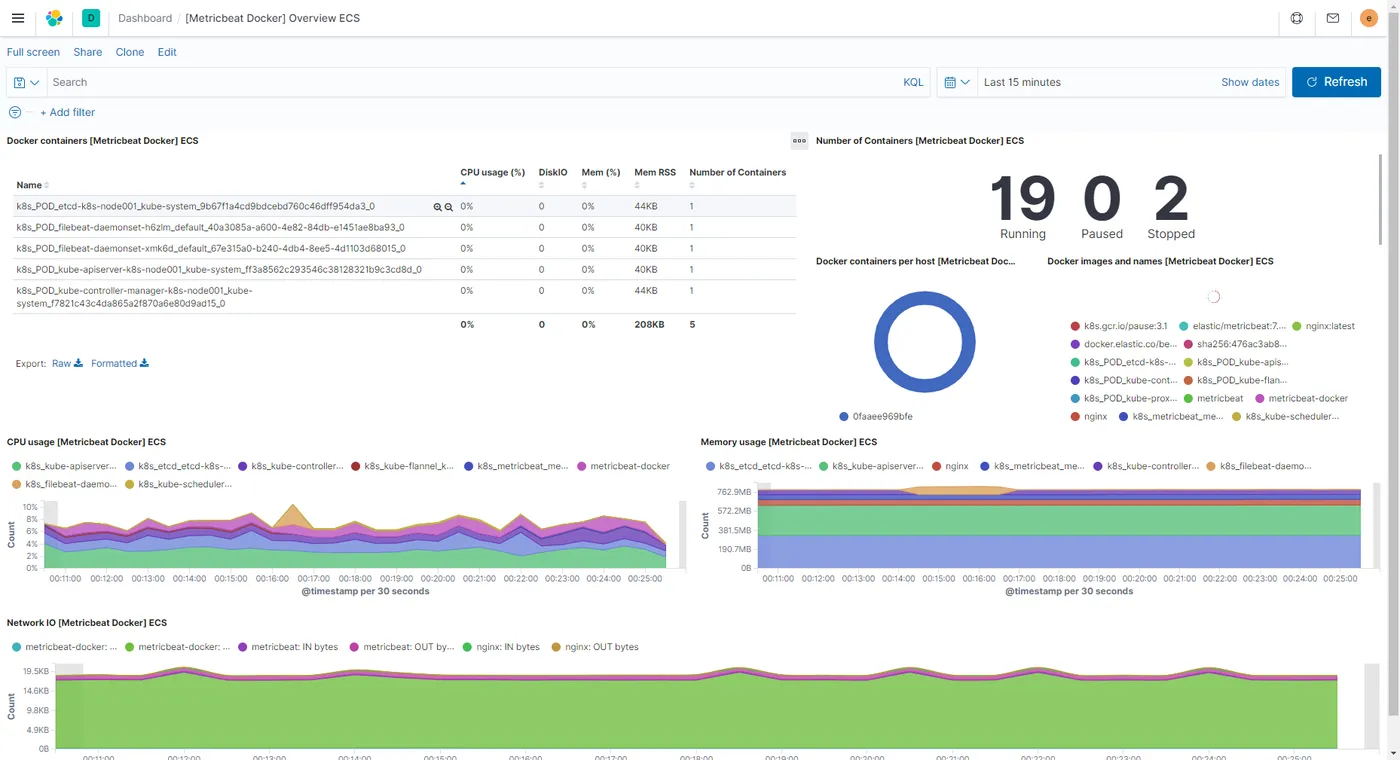This screenshot has width=1400, height=760.
Task: Toggle k8s.gcr.io/pause:3.1 legend entry
Action: pyautogui.click(x=1118, y=326)
